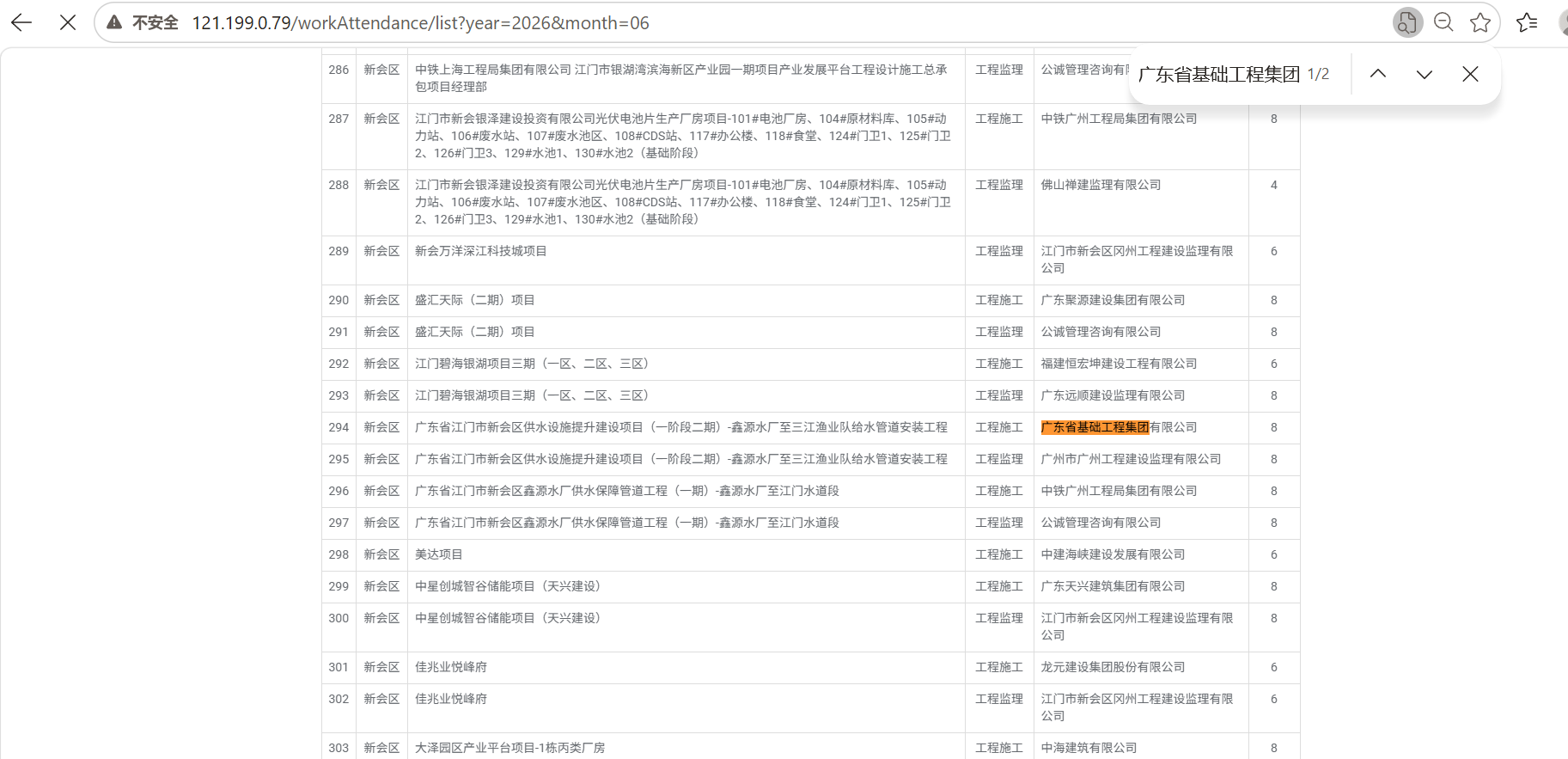Click the 工程施工 cell in row 294

[x=999, y=427]
